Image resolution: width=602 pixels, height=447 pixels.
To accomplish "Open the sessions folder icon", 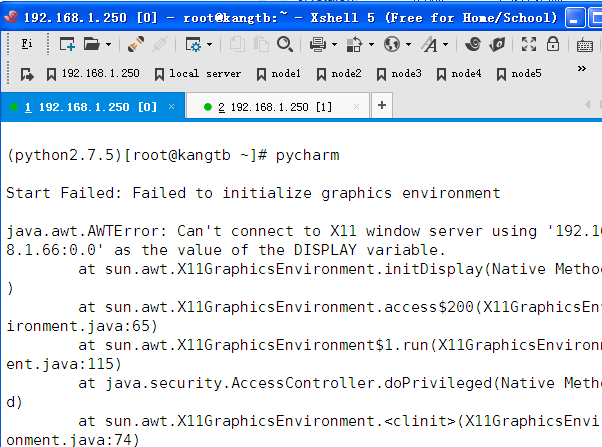I will [92, 45].
